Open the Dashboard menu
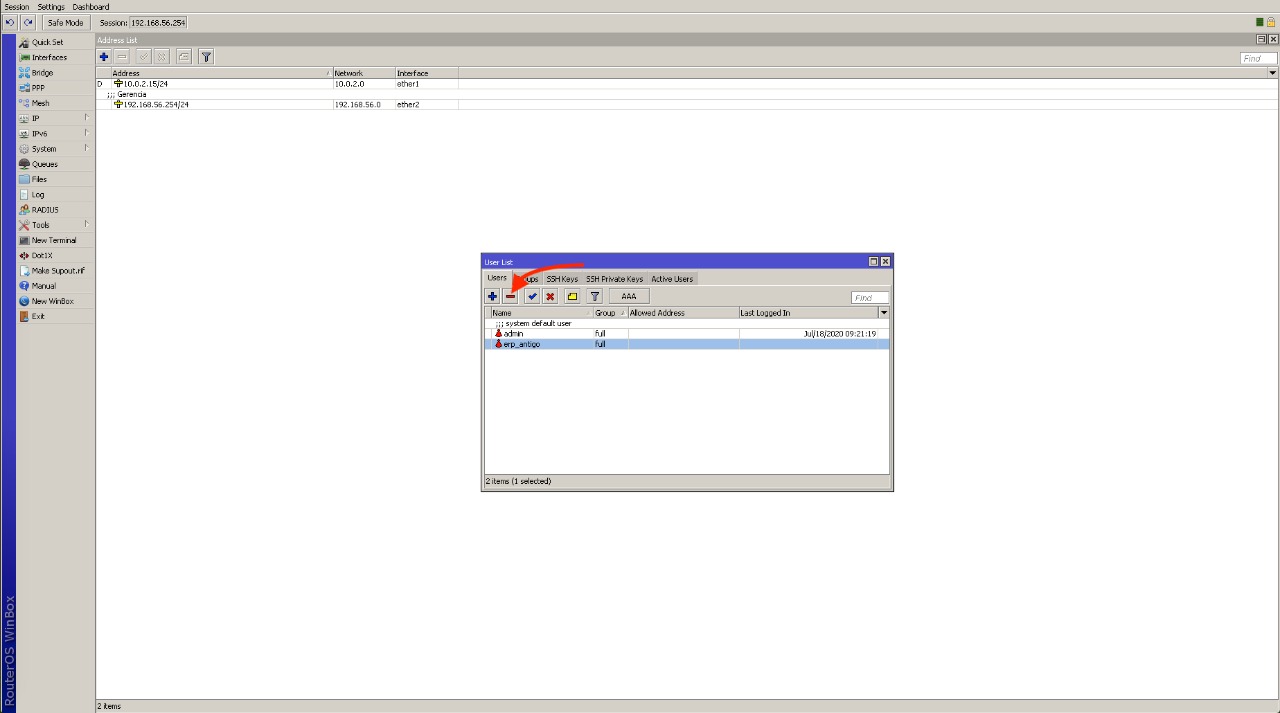The image size is (1280, 713). (91, 7)
